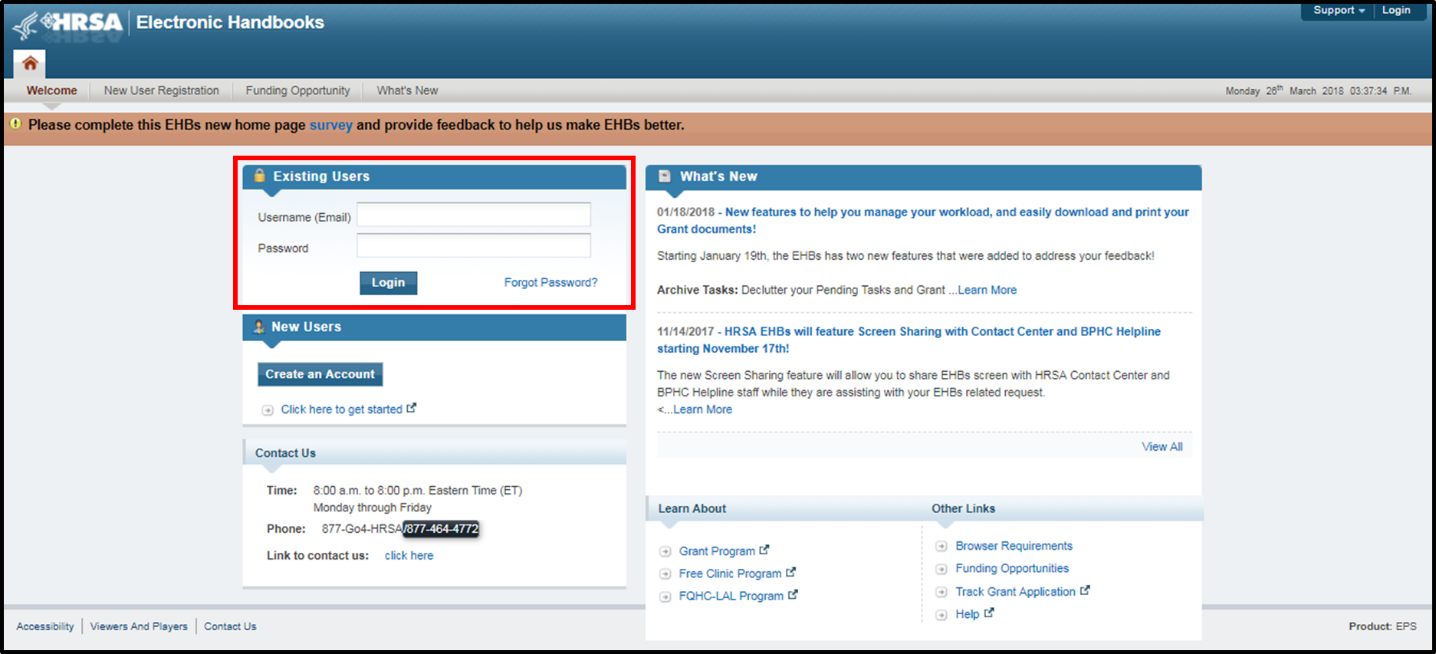Open the Browser Requirements link
Image resolution: width=1436 pixels, height=654 pixels.
point(1014,546)
